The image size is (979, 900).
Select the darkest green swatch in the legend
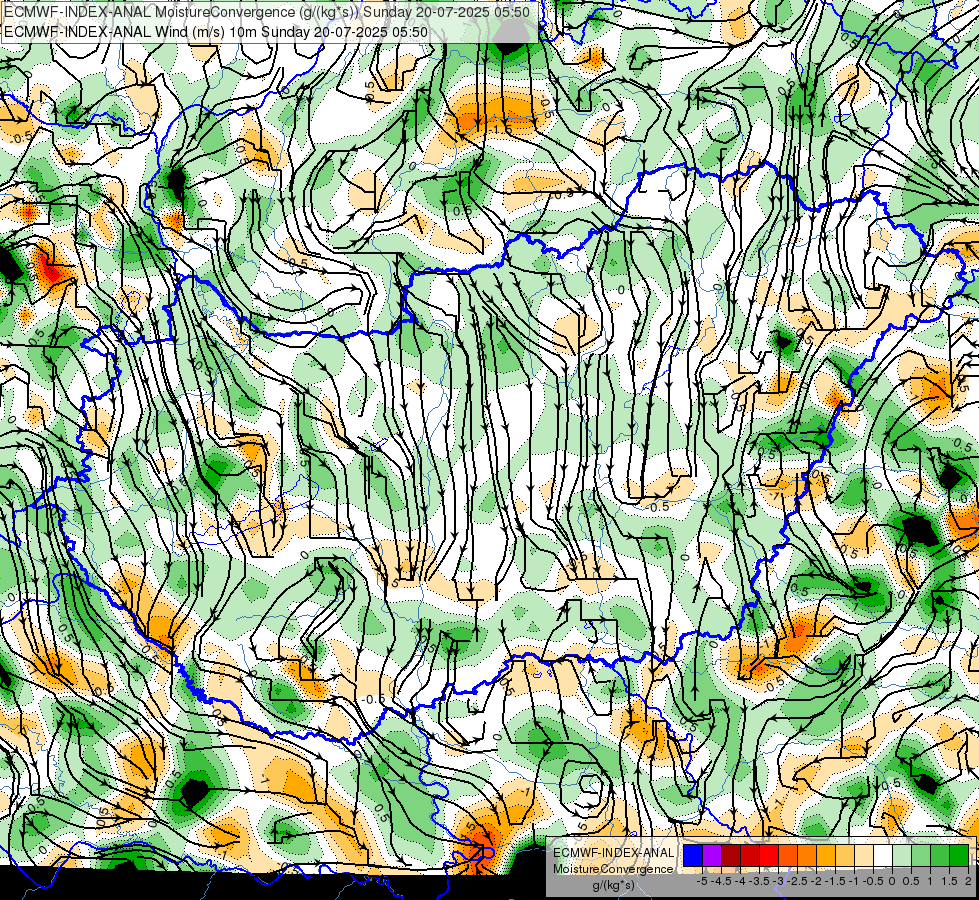tap(958, 855)
